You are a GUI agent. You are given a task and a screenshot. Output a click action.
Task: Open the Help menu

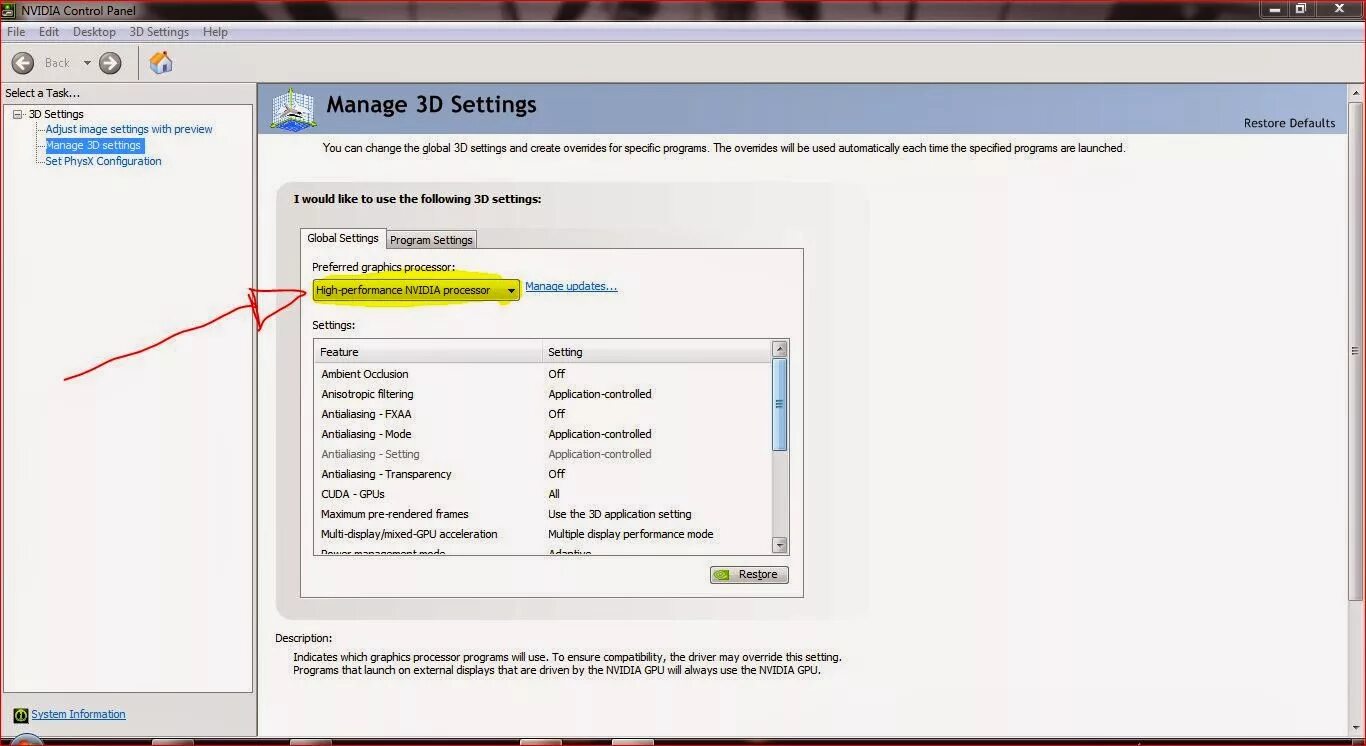(215, 32)
